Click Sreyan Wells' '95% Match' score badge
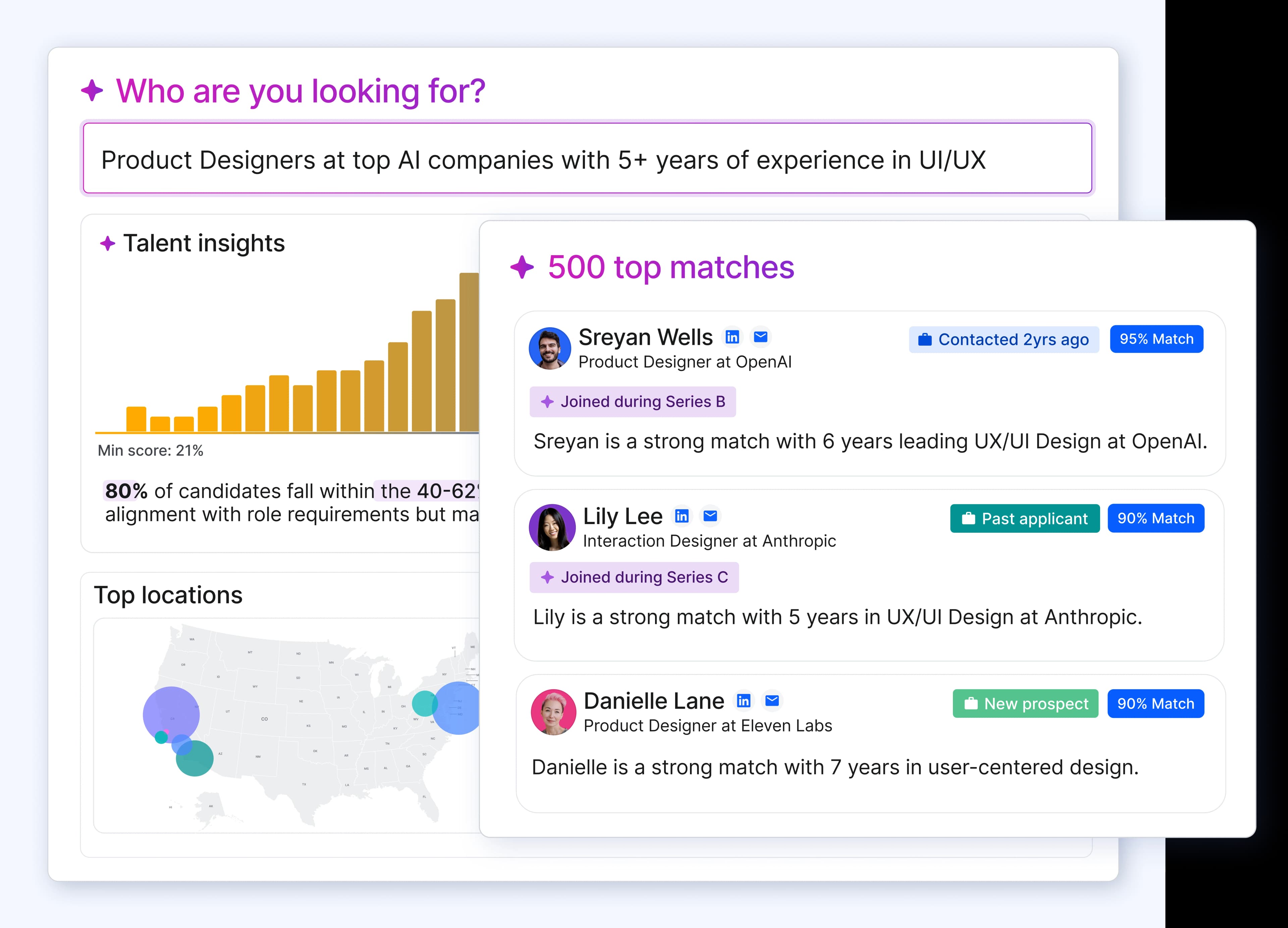Viewport: 1288px width, 928px height. point(1156,339)
